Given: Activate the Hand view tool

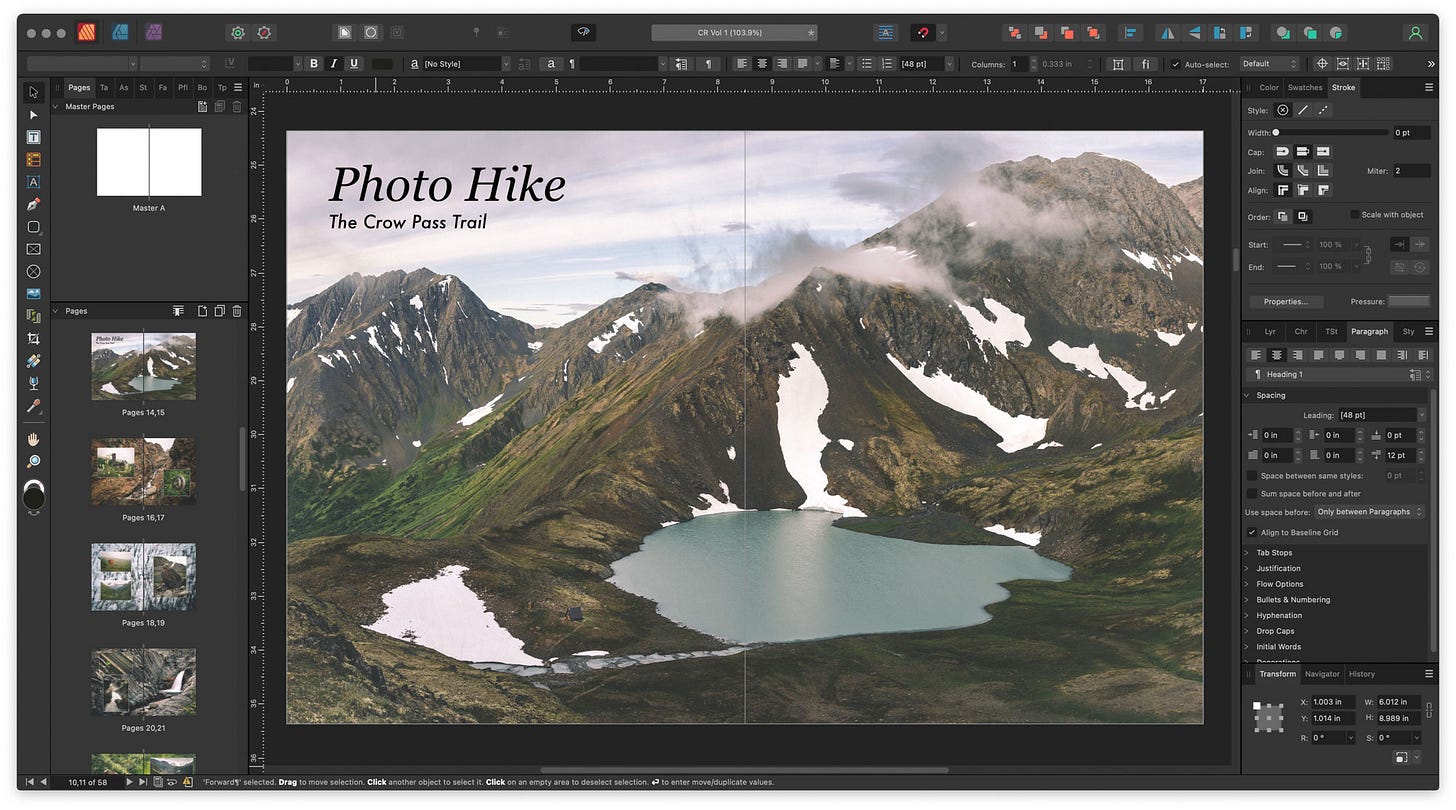Looking at the screenshot, I should (x=34, y=439).
